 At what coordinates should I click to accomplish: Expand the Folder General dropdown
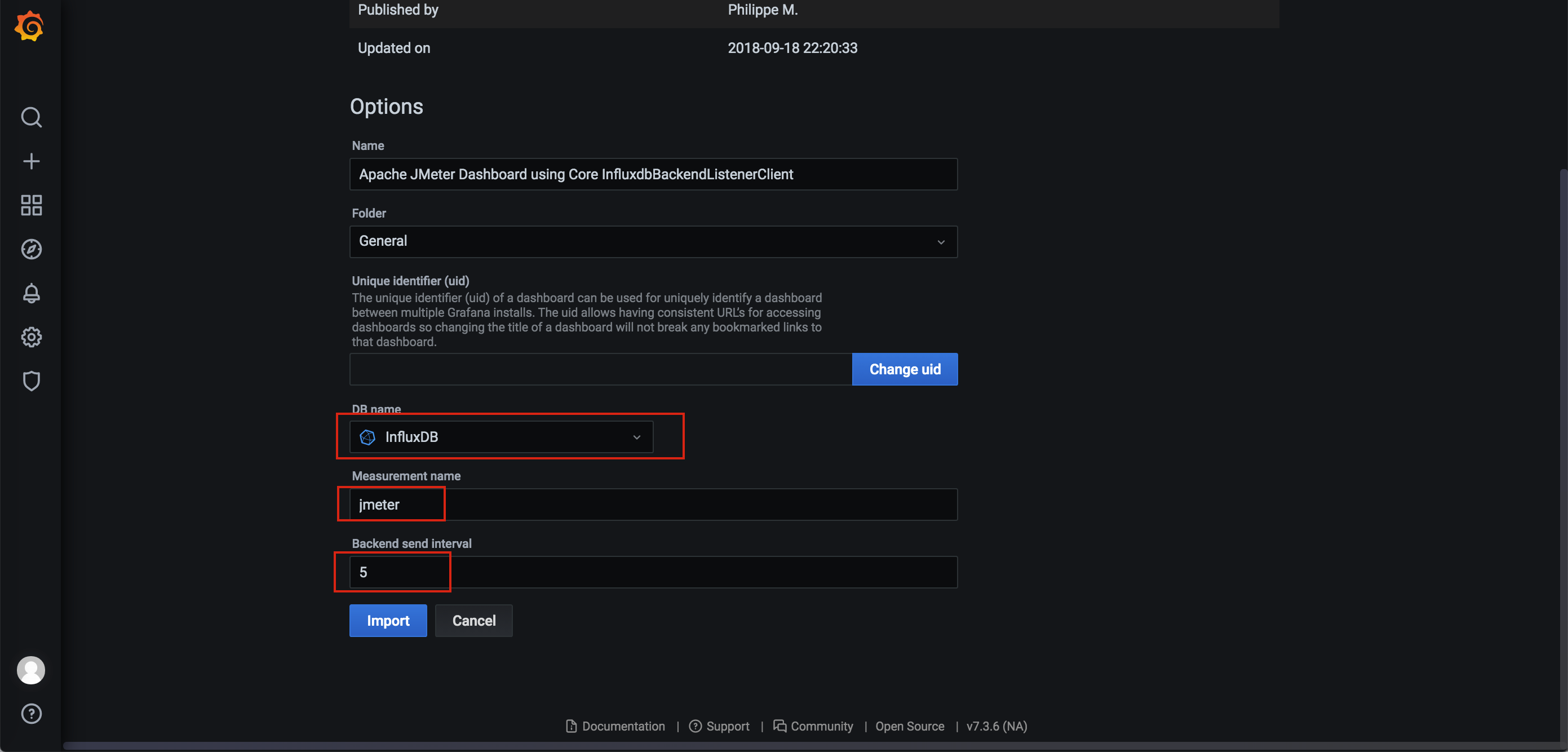pos(653,242)
